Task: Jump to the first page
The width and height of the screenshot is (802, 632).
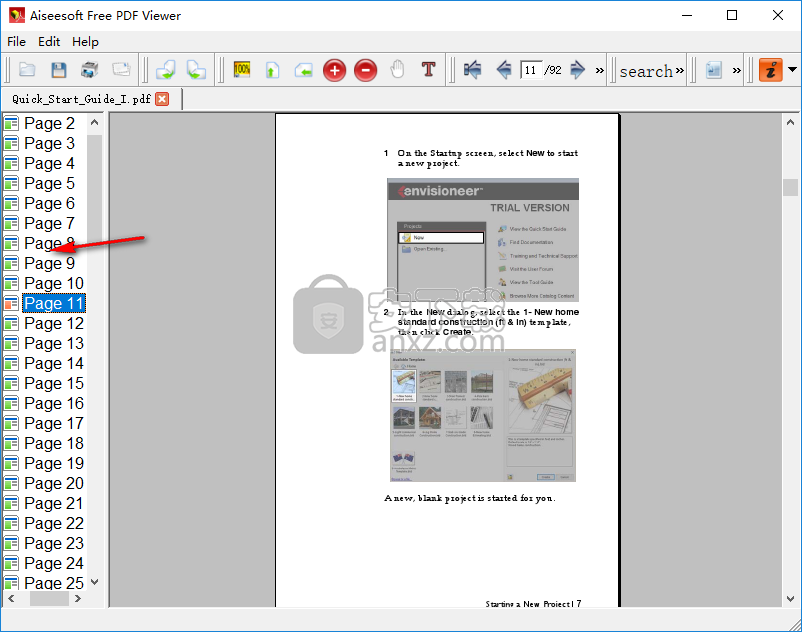Action: (472, 70)
